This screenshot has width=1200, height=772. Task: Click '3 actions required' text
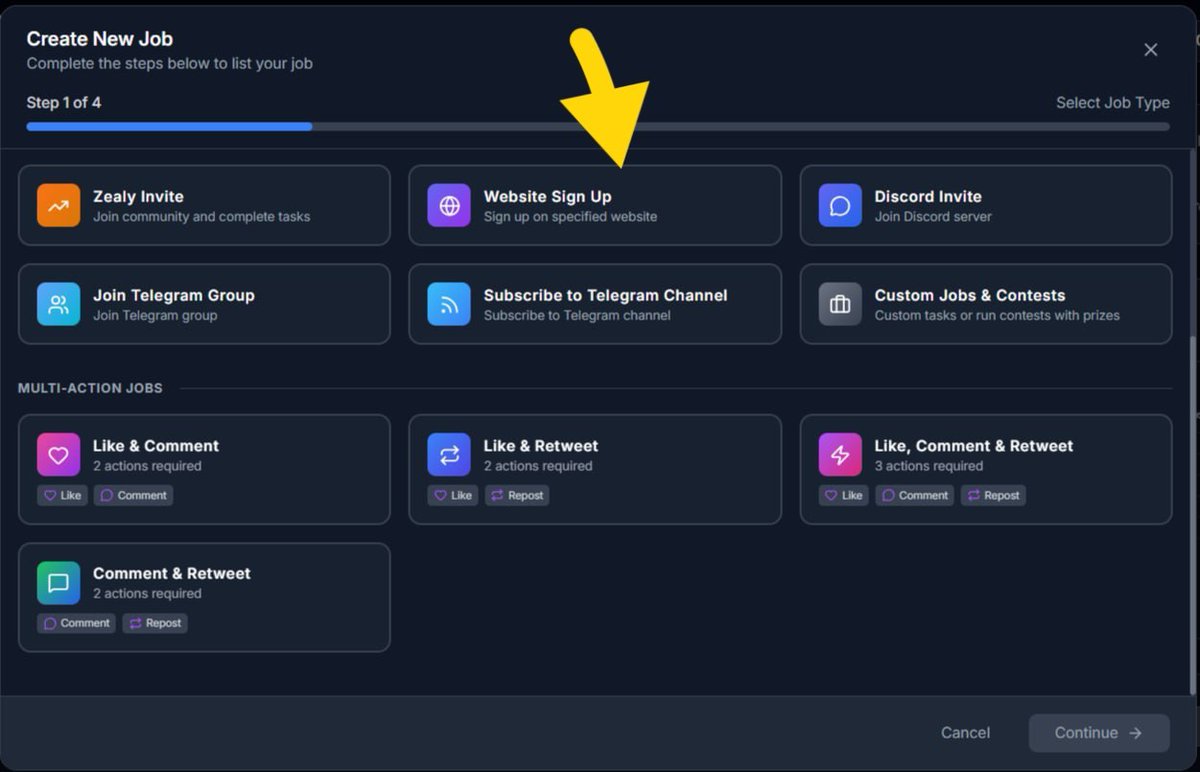929,466
